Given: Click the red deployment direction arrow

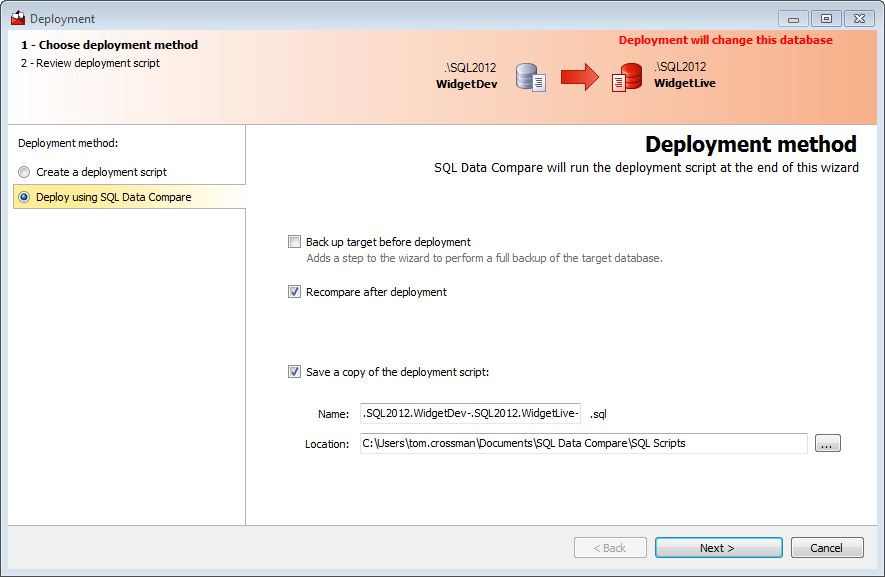Looking at the screenshot, I should coord(578,77).
